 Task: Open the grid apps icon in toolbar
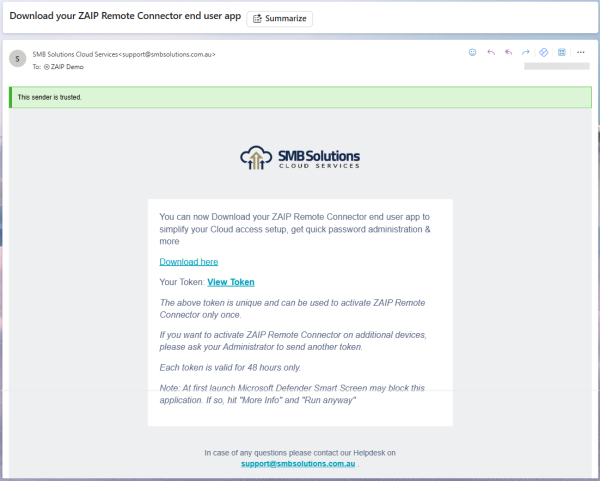tap(562, 52)
